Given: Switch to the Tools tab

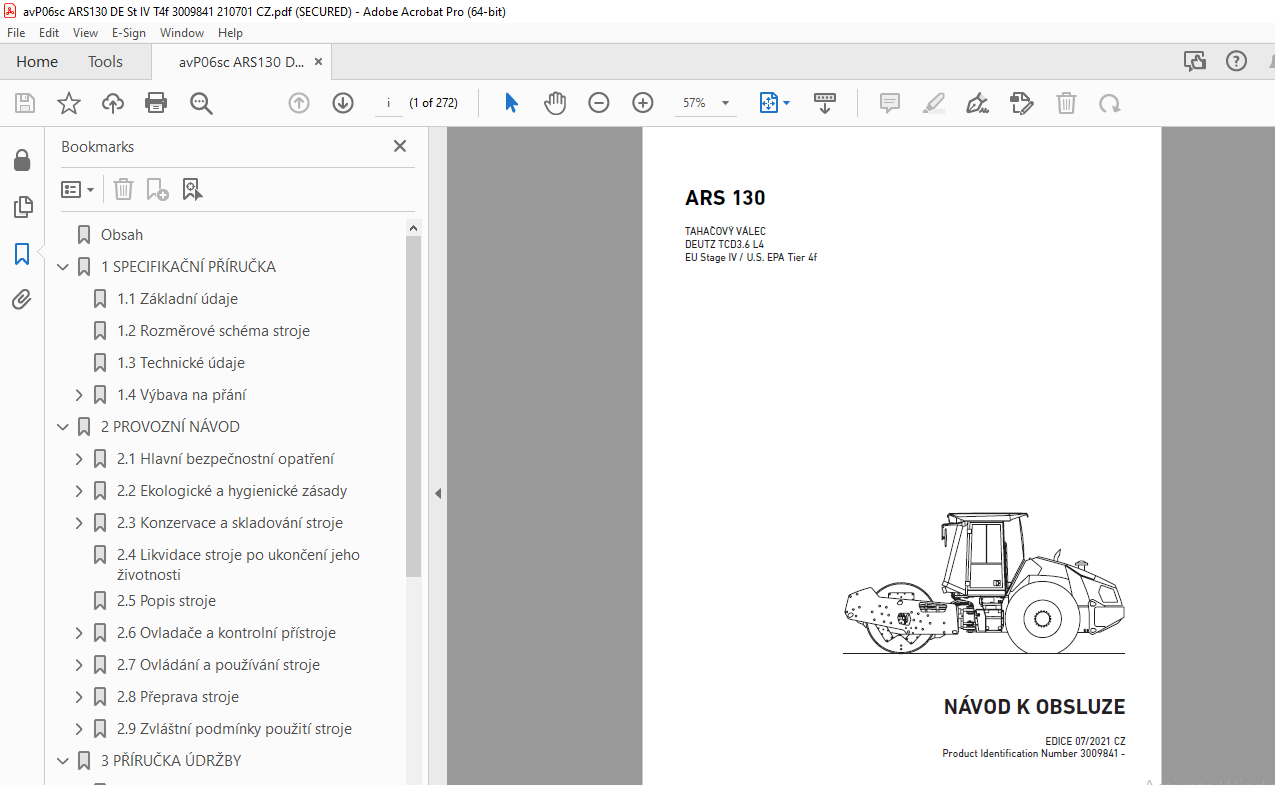Looking at the screenshot, I should click(105, 62).
